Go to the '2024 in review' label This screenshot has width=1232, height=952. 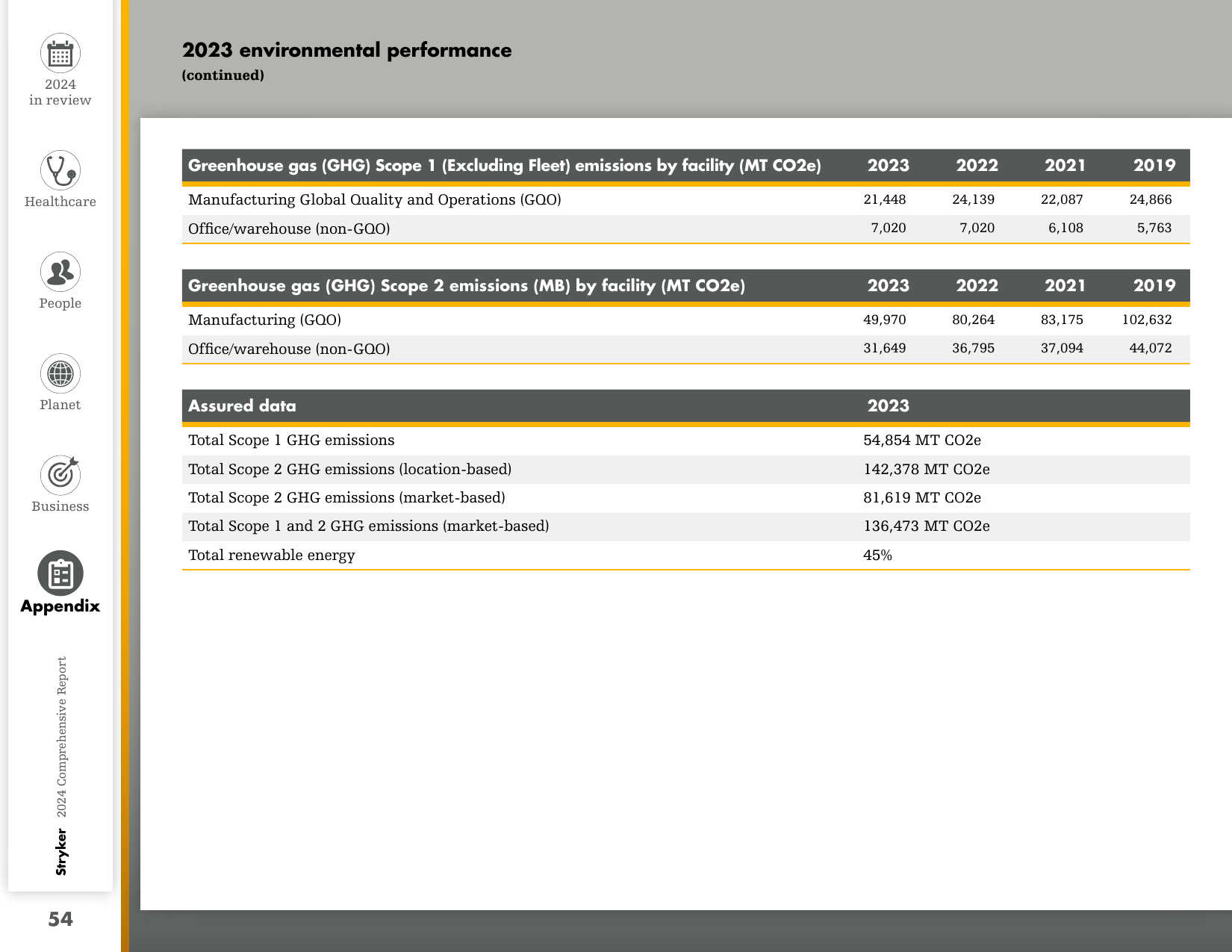click(60, 93)
